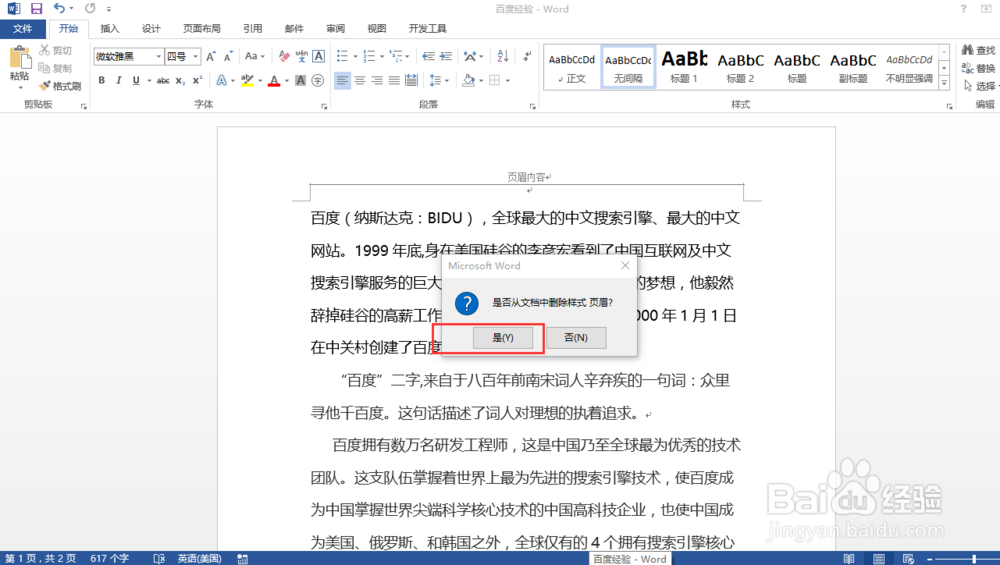1000x565 pixels.
Task: Open the font size dropdown (四号)
Action: [196, 56]
